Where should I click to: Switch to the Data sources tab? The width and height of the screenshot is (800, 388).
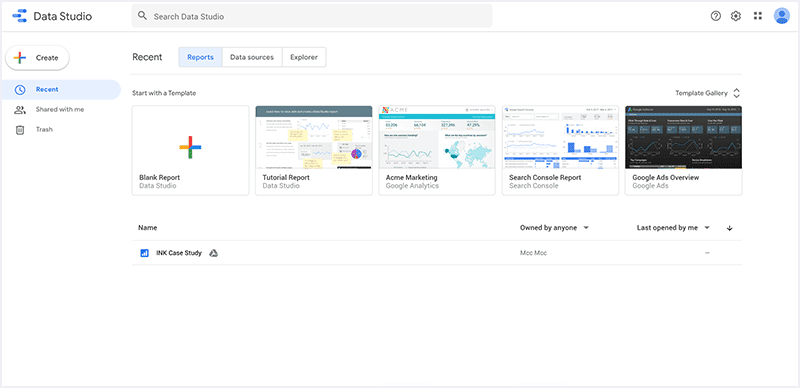[252, 57]
